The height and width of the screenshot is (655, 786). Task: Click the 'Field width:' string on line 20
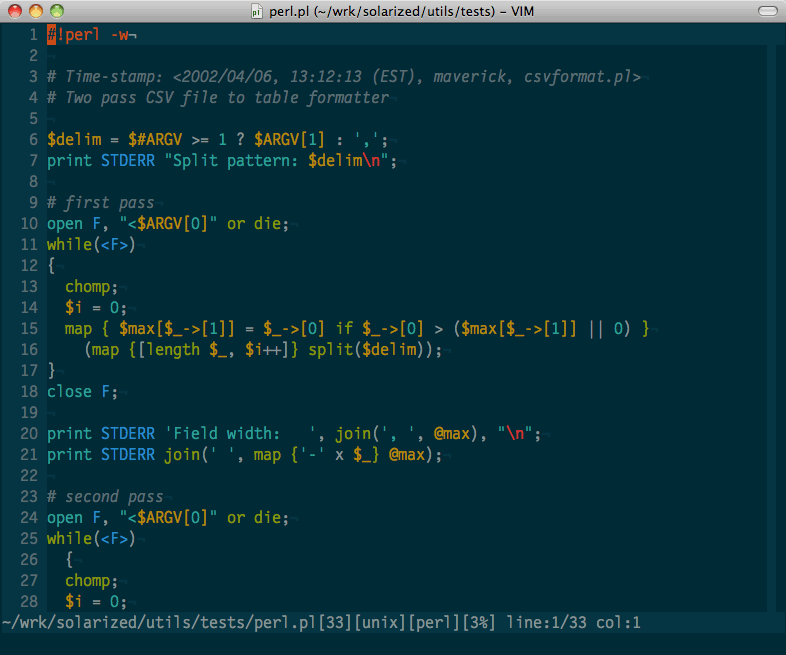[240, 434]
